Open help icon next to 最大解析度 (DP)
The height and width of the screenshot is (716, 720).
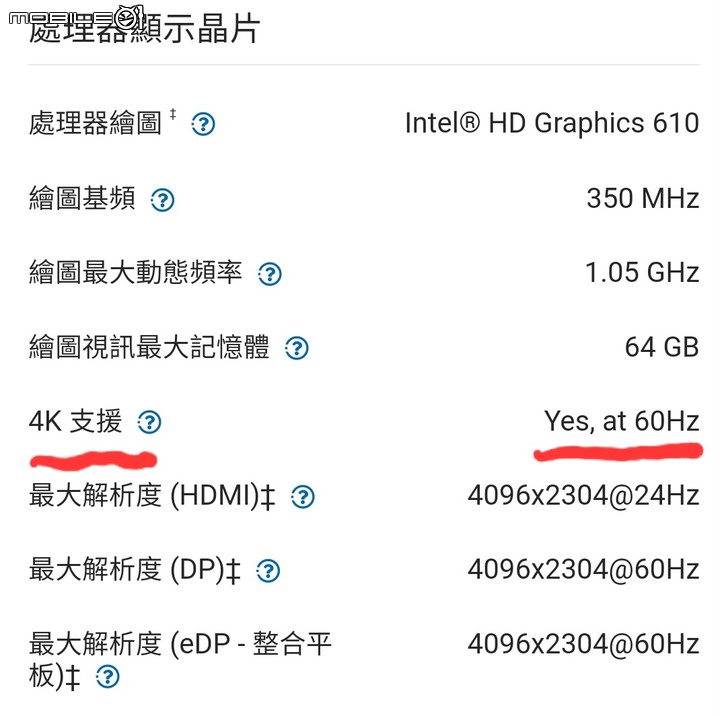coord(268,571)
